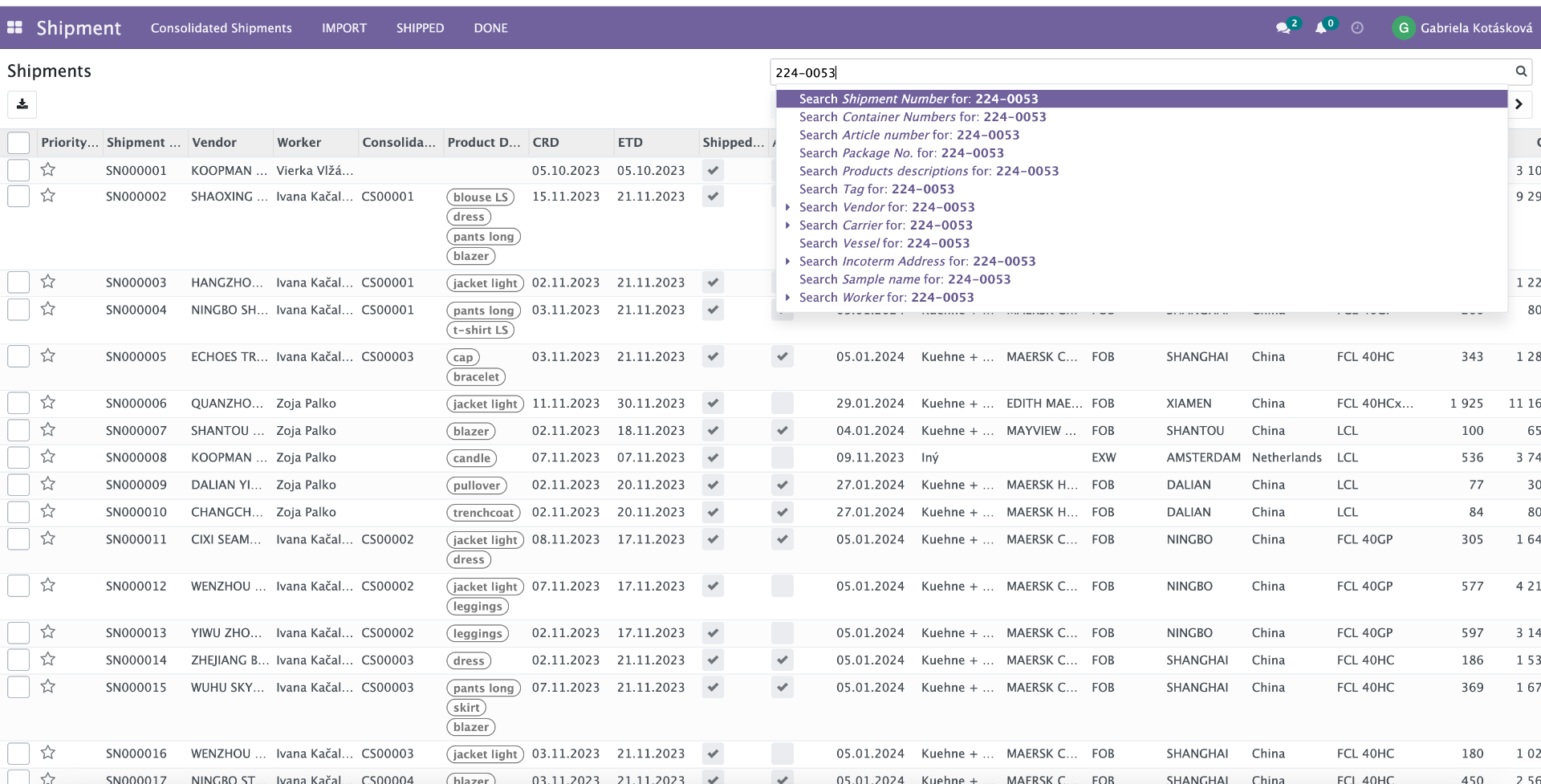Check the row checkbox for SN000010
The height and width of the screenshot is (784, 1541).
coord(18,512)
